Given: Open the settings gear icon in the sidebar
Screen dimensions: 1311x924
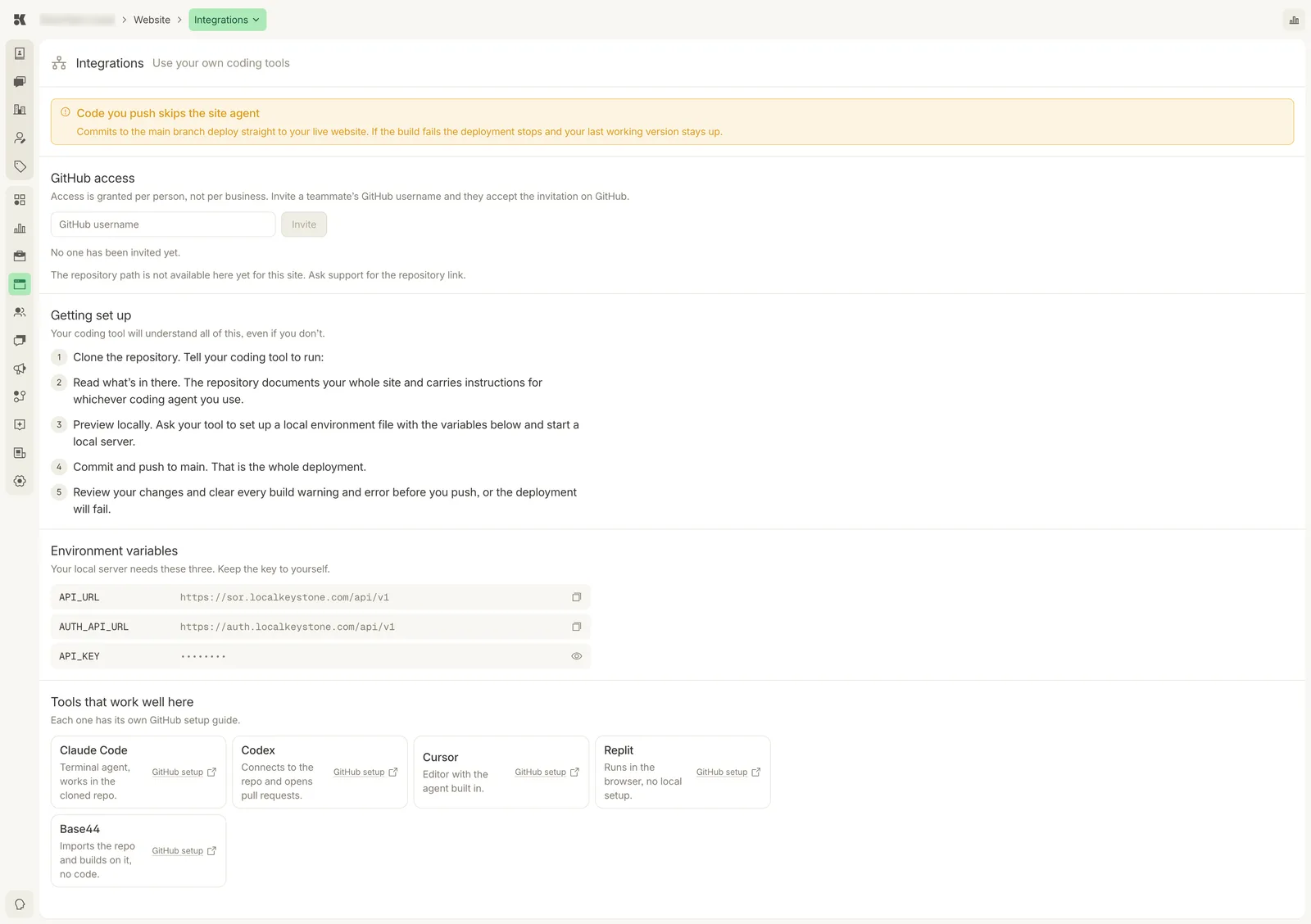Looking at the screenshot, I should tap(20, 481).
